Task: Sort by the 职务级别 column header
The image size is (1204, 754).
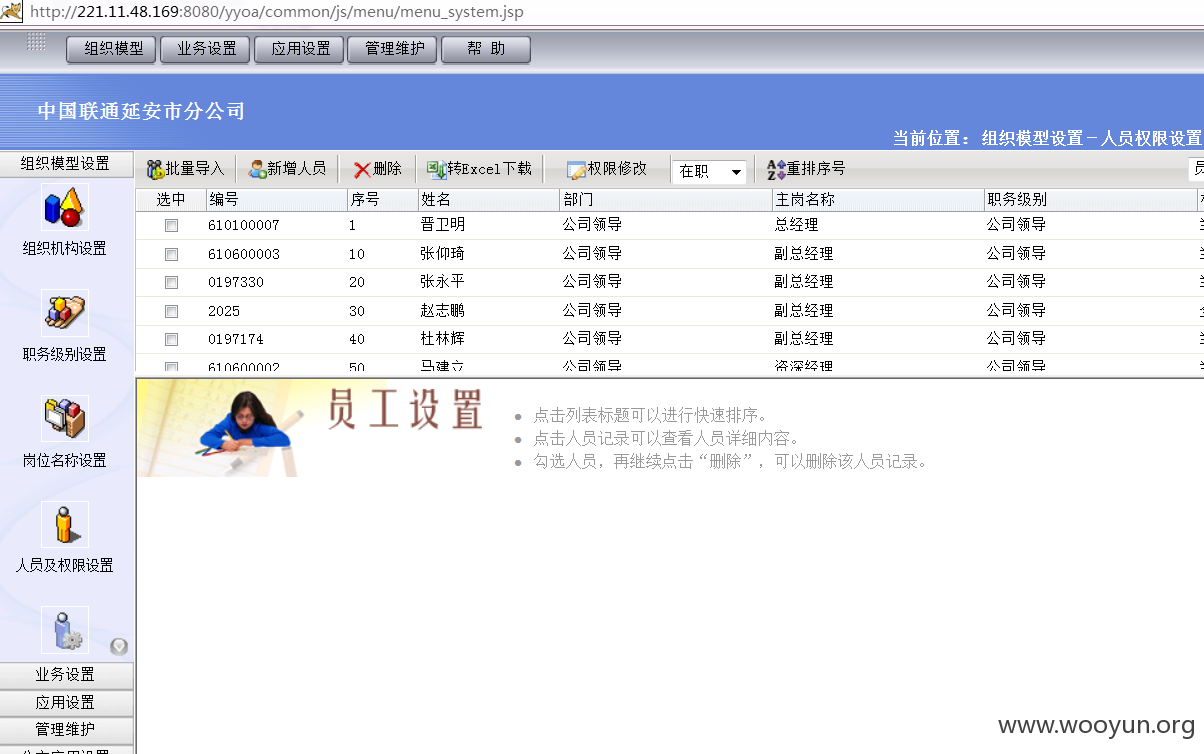Action: [x=1090, y=200]
